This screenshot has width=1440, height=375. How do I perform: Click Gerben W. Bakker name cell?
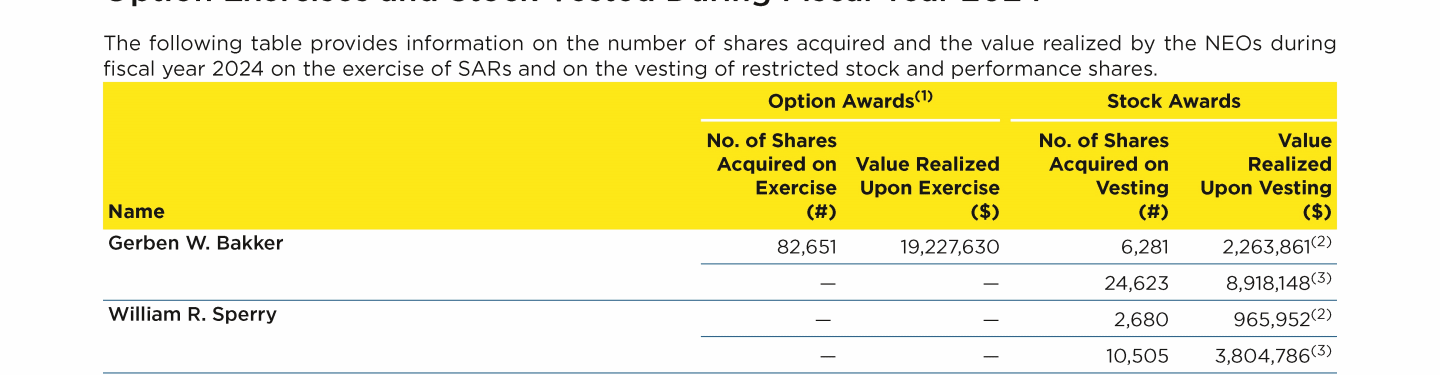tap(195, 242)
